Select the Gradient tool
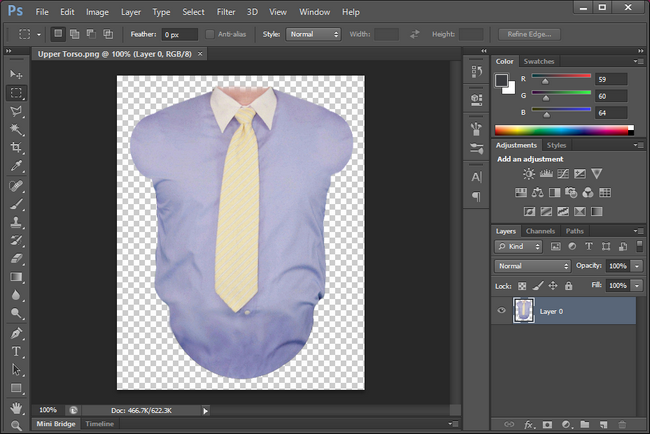The width and height of the screenshot is (650, 434). point(16,277)
